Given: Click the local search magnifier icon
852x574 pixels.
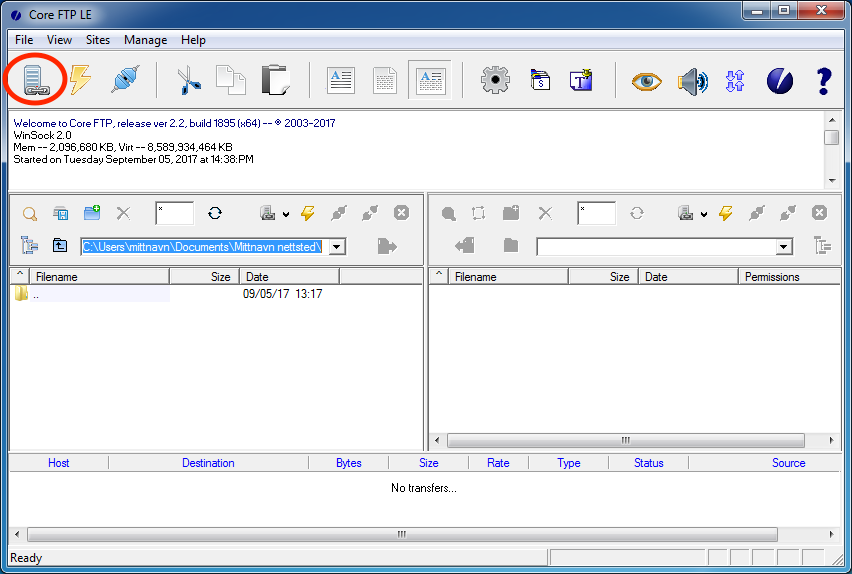Looking at the screenshot, I should click(x=30, y=213).
